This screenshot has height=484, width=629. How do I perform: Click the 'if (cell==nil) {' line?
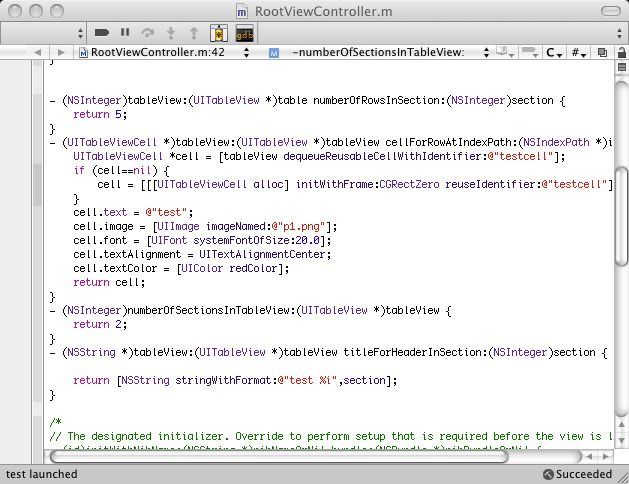121,170
